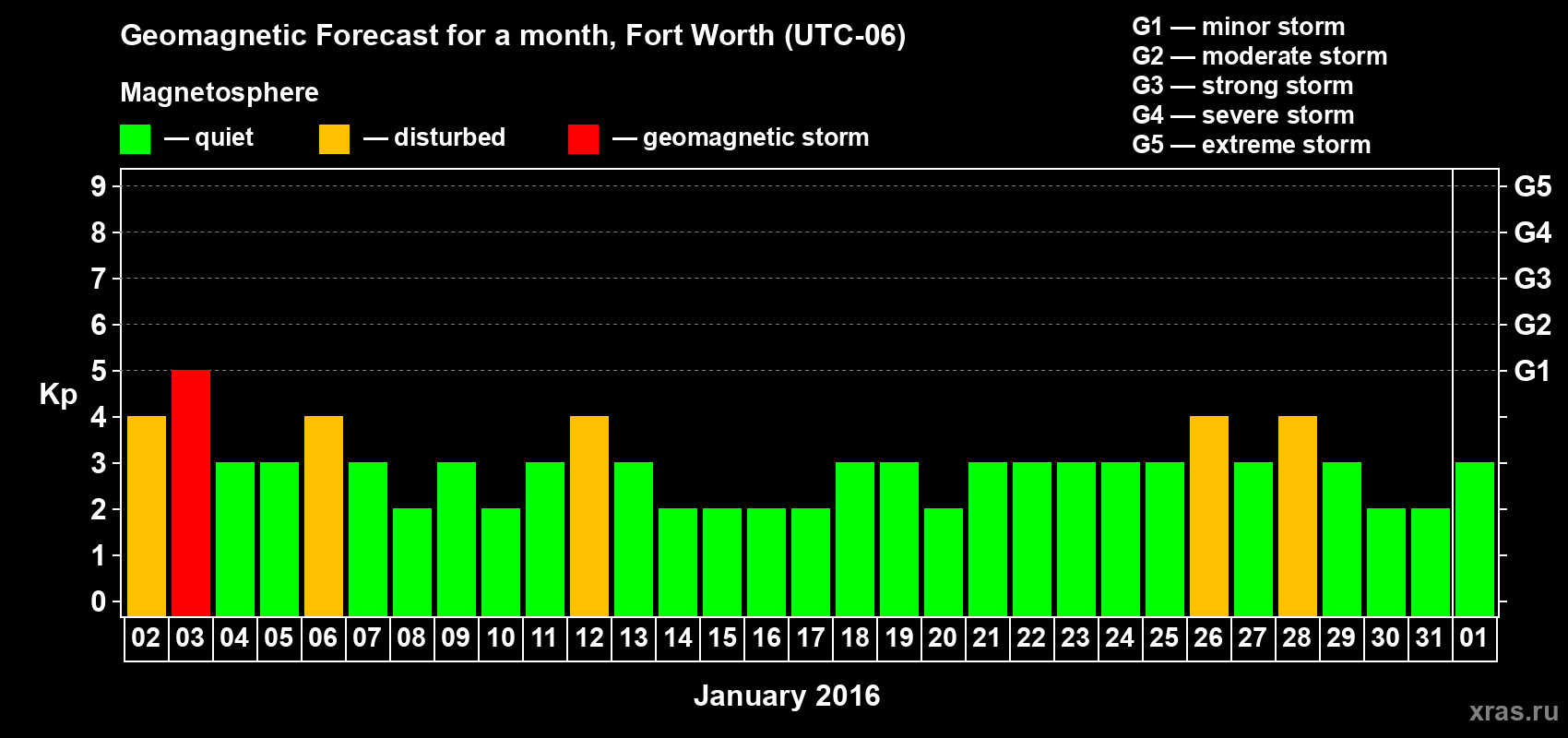Click date label 25 on the axis
This screenshot has height=738, width=1568.
pos(1164,637)
